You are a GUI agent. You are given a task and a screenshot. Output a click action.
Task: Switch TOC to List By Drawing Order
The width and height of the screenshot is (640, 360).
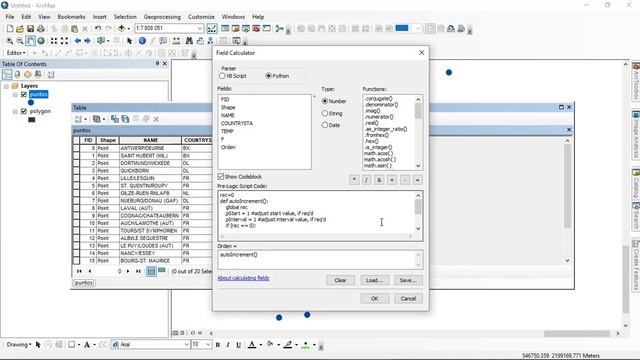(7, 74)
